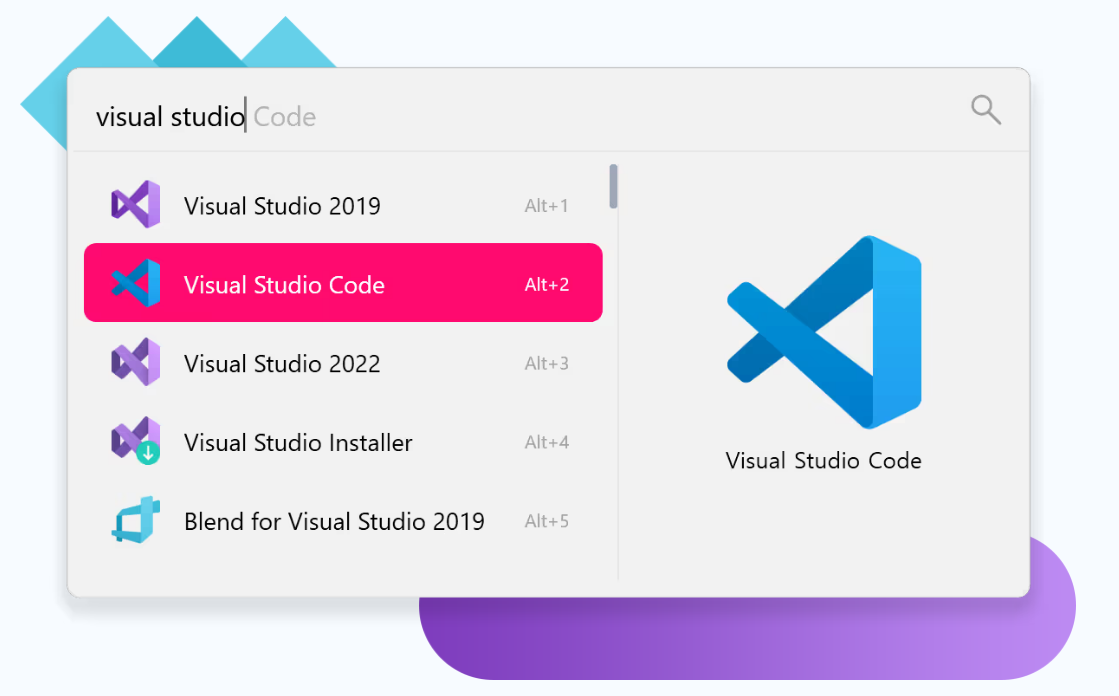Click the "Visual Studio Code" caption under the logo
The image size is (1119, 696).
coord(823,461)
